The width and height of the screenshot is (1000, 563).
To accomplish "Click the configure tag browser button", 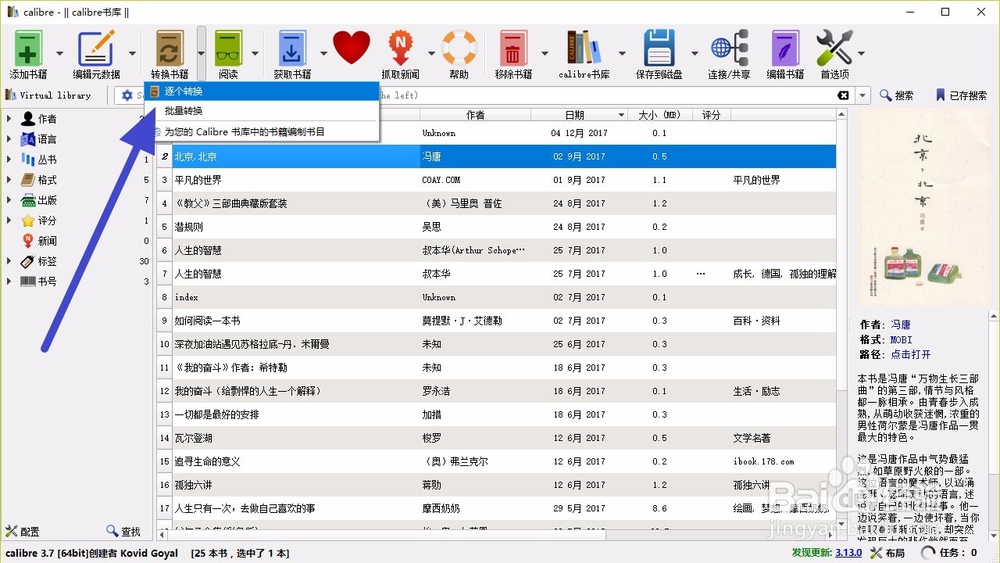I will point(22,531).
